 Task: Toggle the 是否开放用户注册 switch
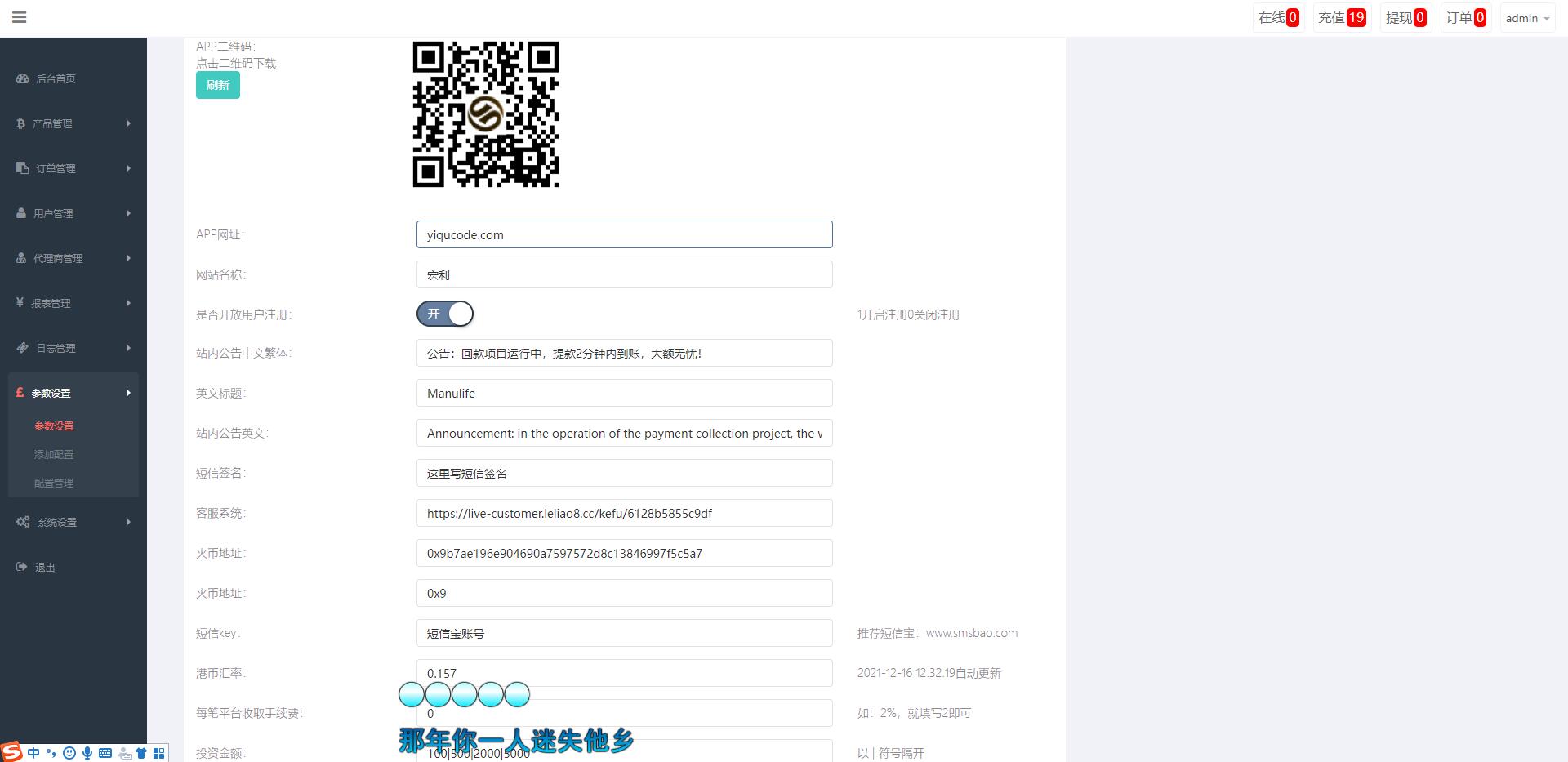[445, 314]
